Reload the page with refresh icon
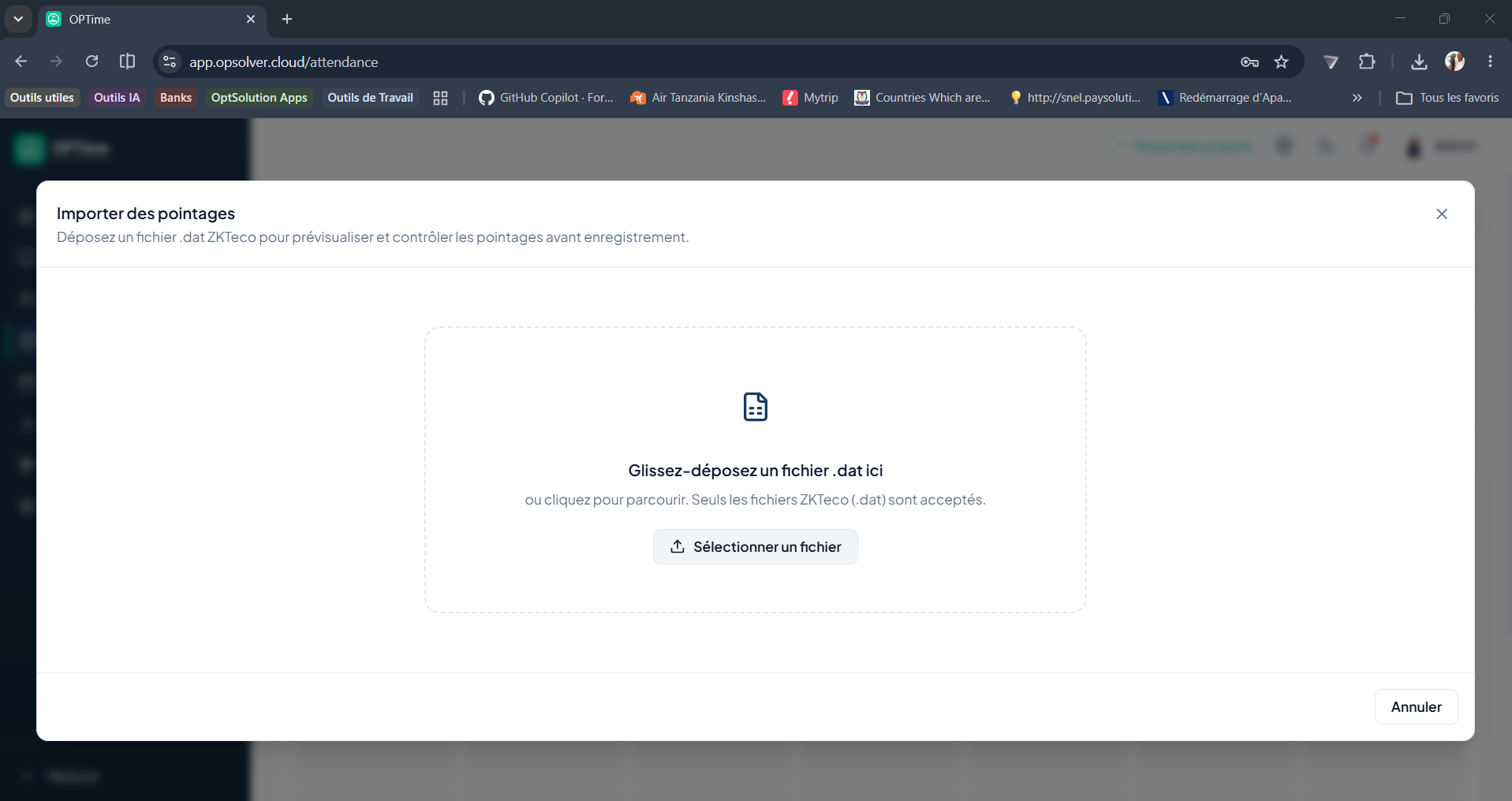The height and width of the screenshot is (801, 1512). [x=91, y=61]
